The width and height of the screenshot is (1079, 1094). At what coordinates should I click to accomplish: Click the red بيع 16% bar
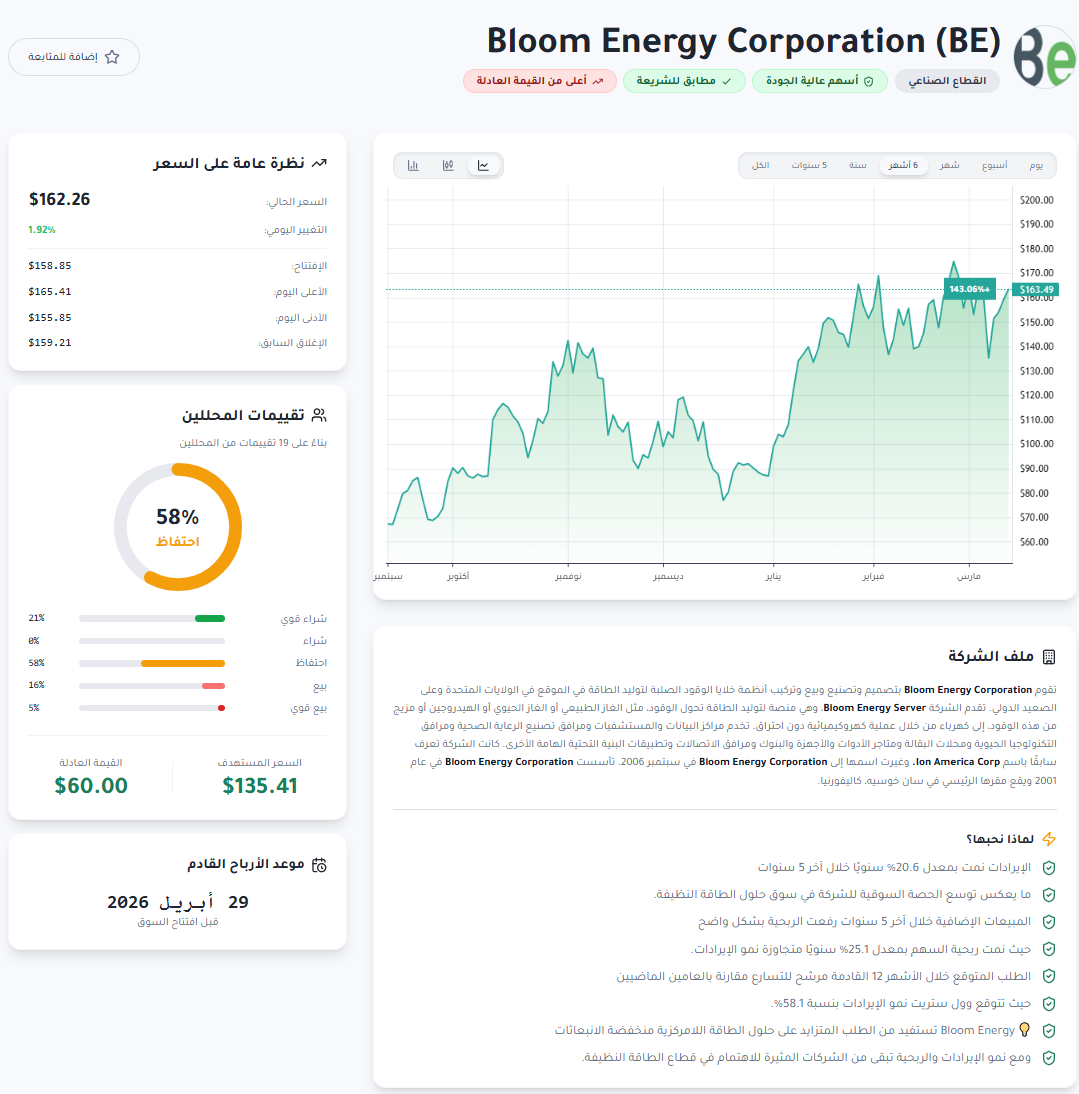point(213,686)
